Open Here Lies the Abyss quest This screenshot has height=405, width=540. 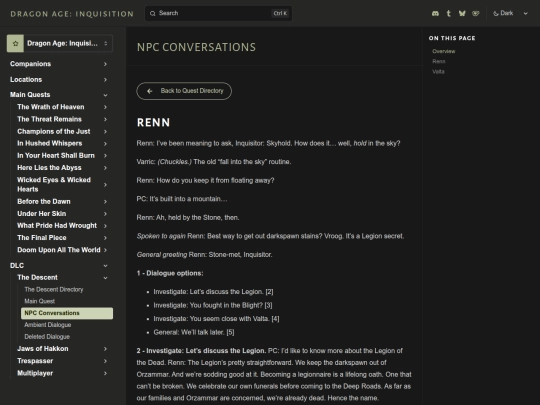[x=49, y=168]
